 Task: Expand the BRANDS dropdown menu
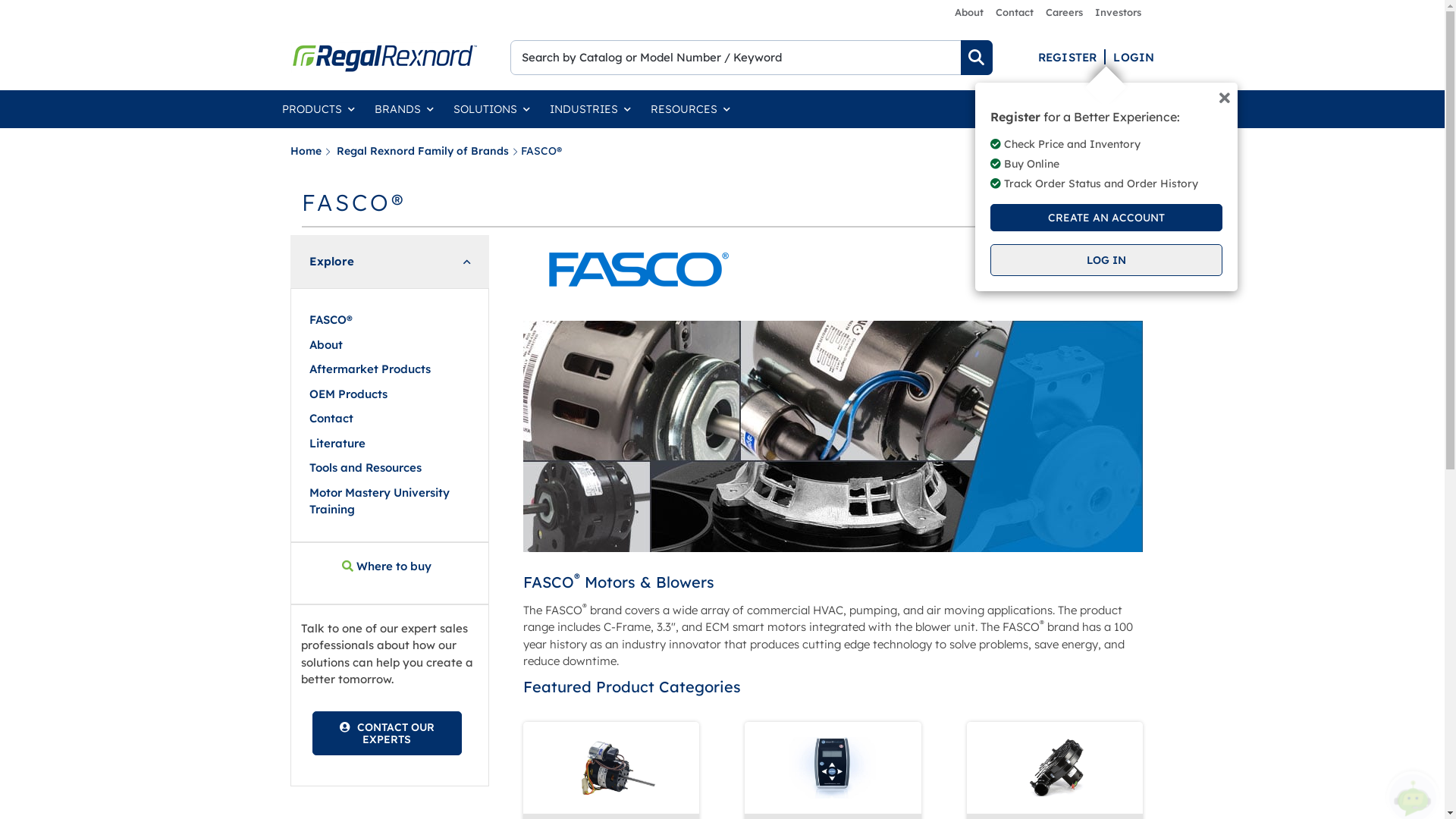click(403, 109)
